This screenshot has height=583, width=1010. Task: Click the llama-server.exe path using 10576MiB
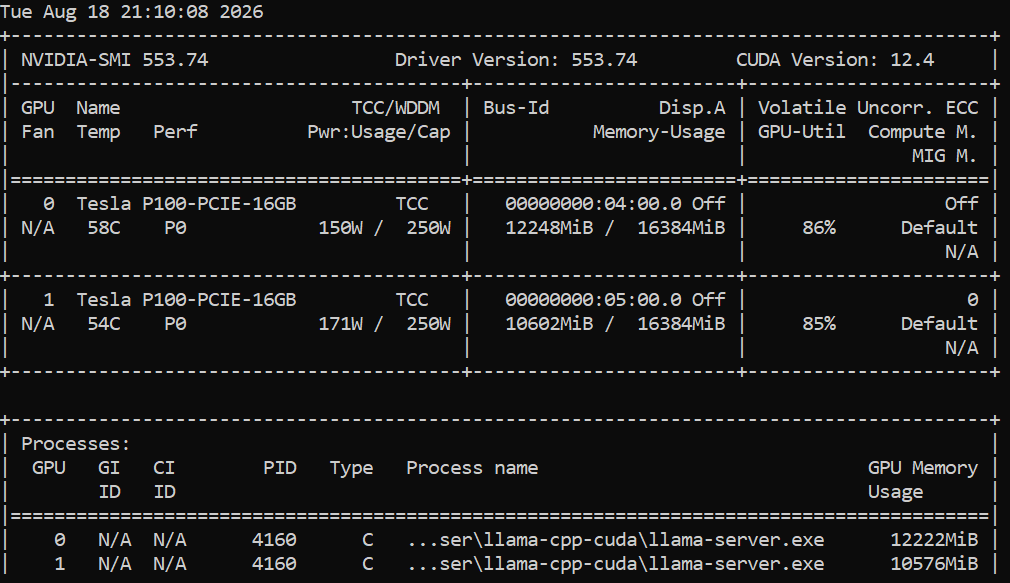[615, 564]
